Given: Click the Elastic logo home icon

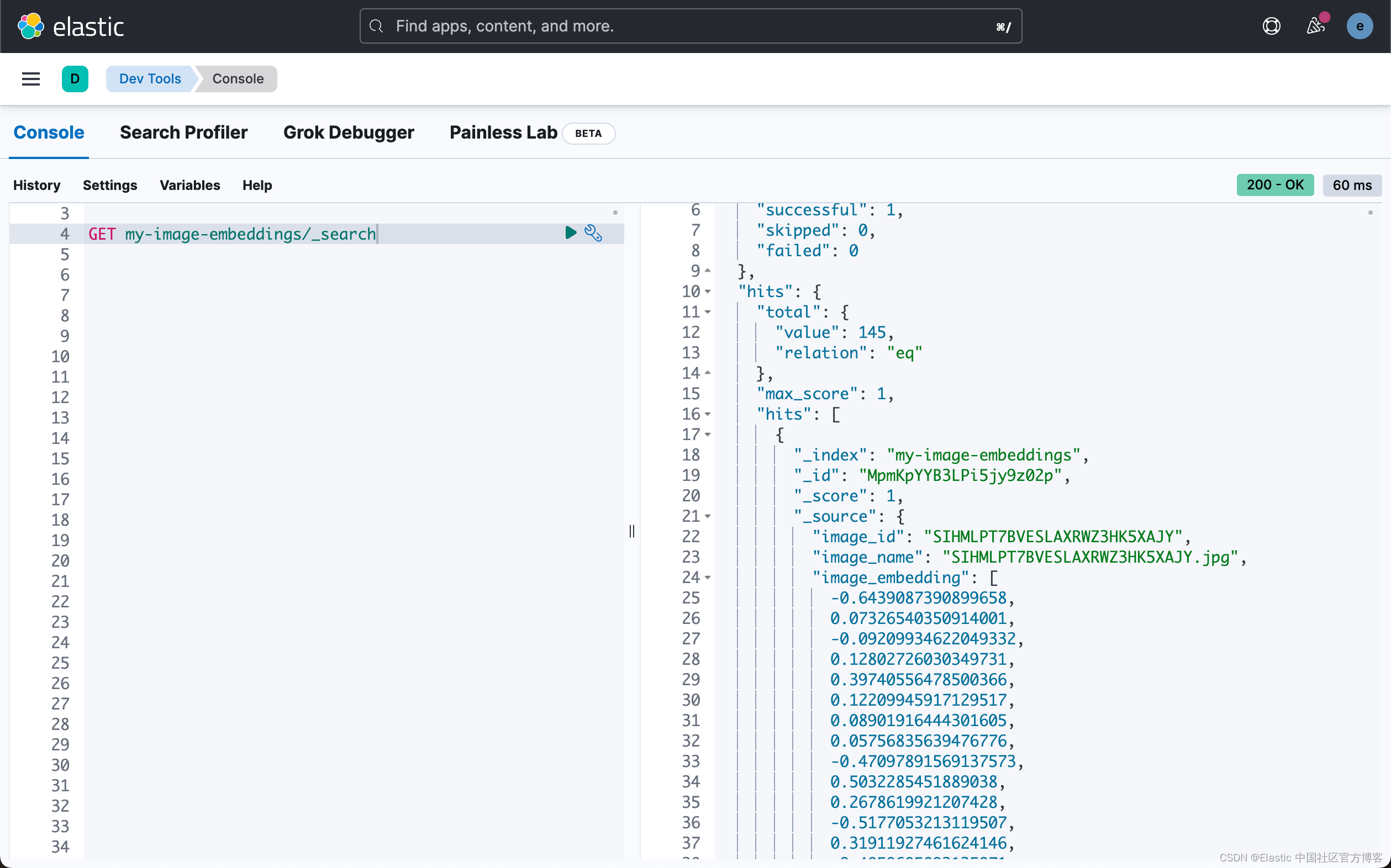Looking at the screenshot, I should click(30, 27).
